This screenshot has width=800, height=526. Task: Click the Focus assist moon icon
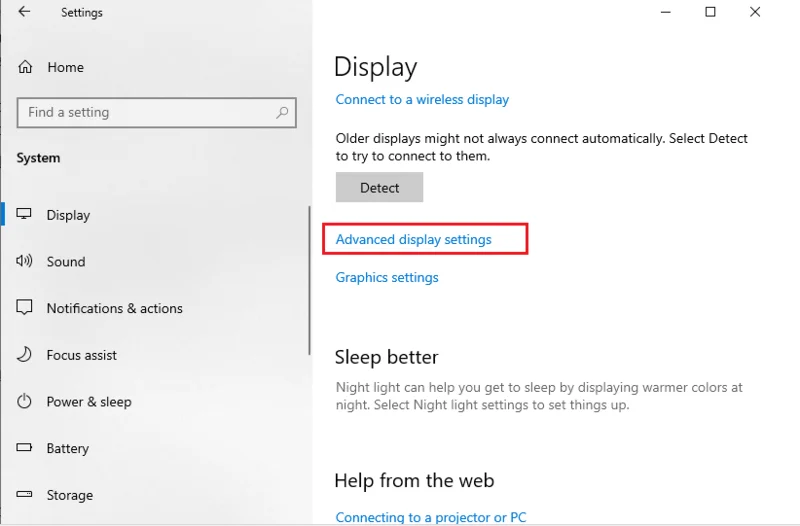(24, 355)
